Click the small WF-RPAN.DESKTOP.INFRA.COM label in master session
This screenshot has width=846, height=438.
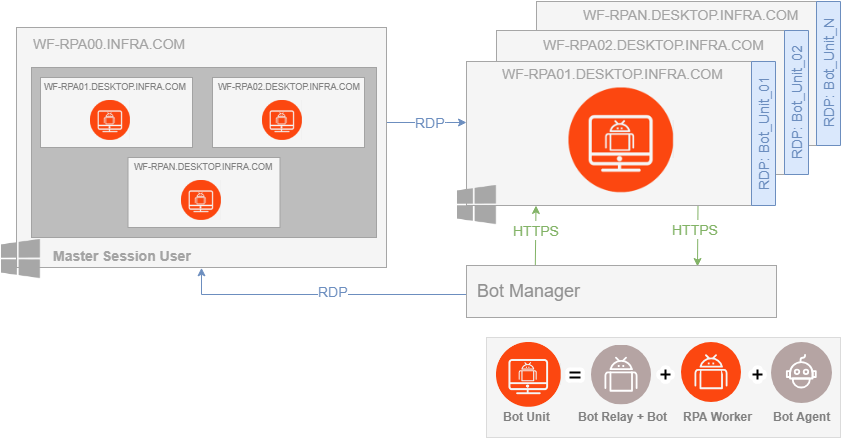pyautogui.click(x=203, y=167)
